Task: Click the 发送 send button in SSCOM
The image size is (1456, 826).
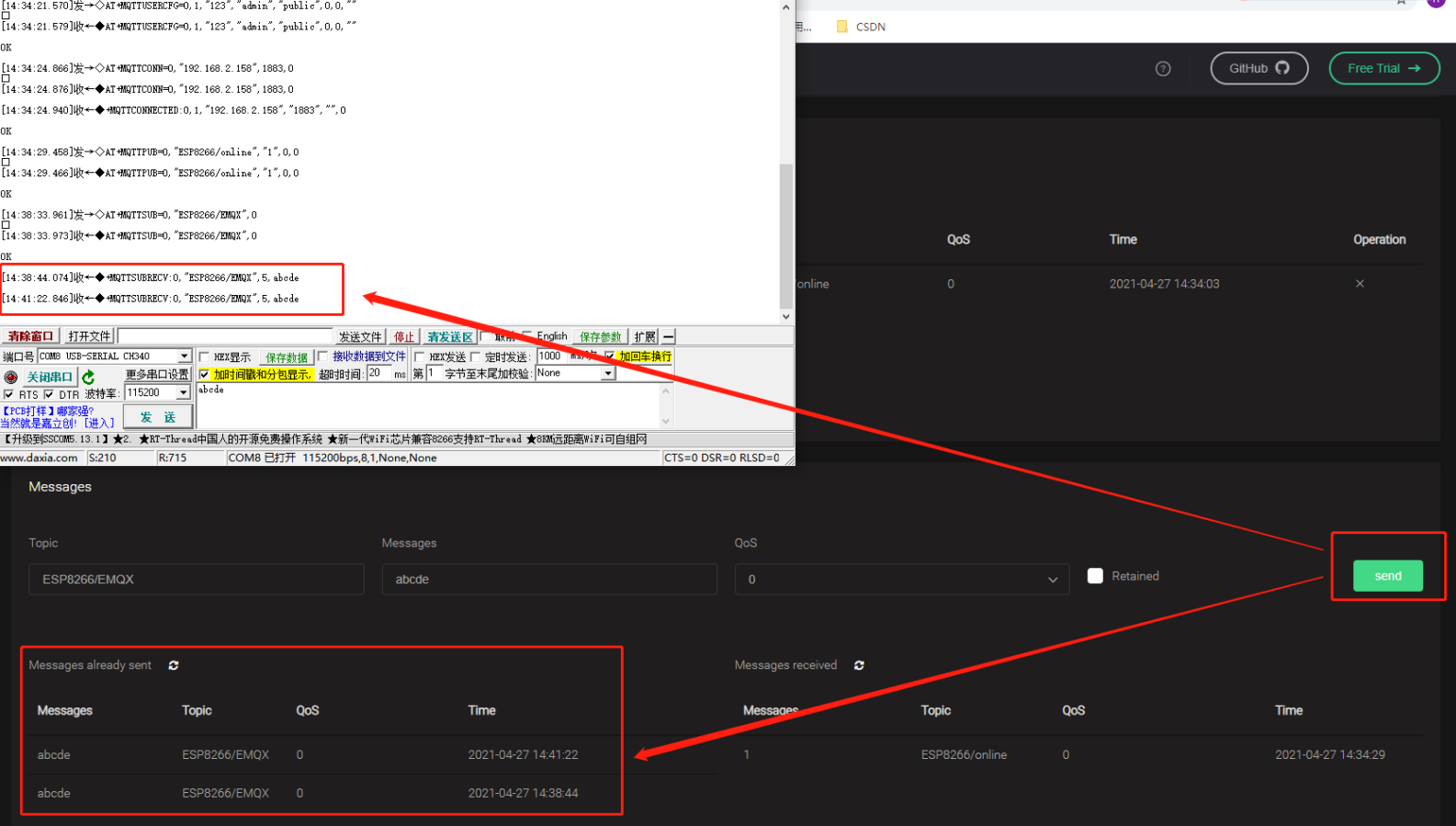Action: point(158,417)
